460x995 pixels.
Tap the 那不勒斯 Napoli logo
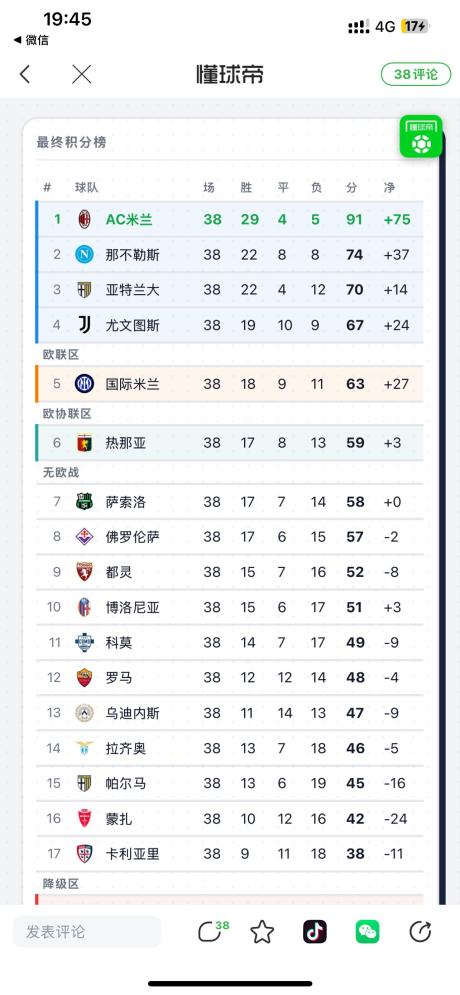click(x=84, y=254)
